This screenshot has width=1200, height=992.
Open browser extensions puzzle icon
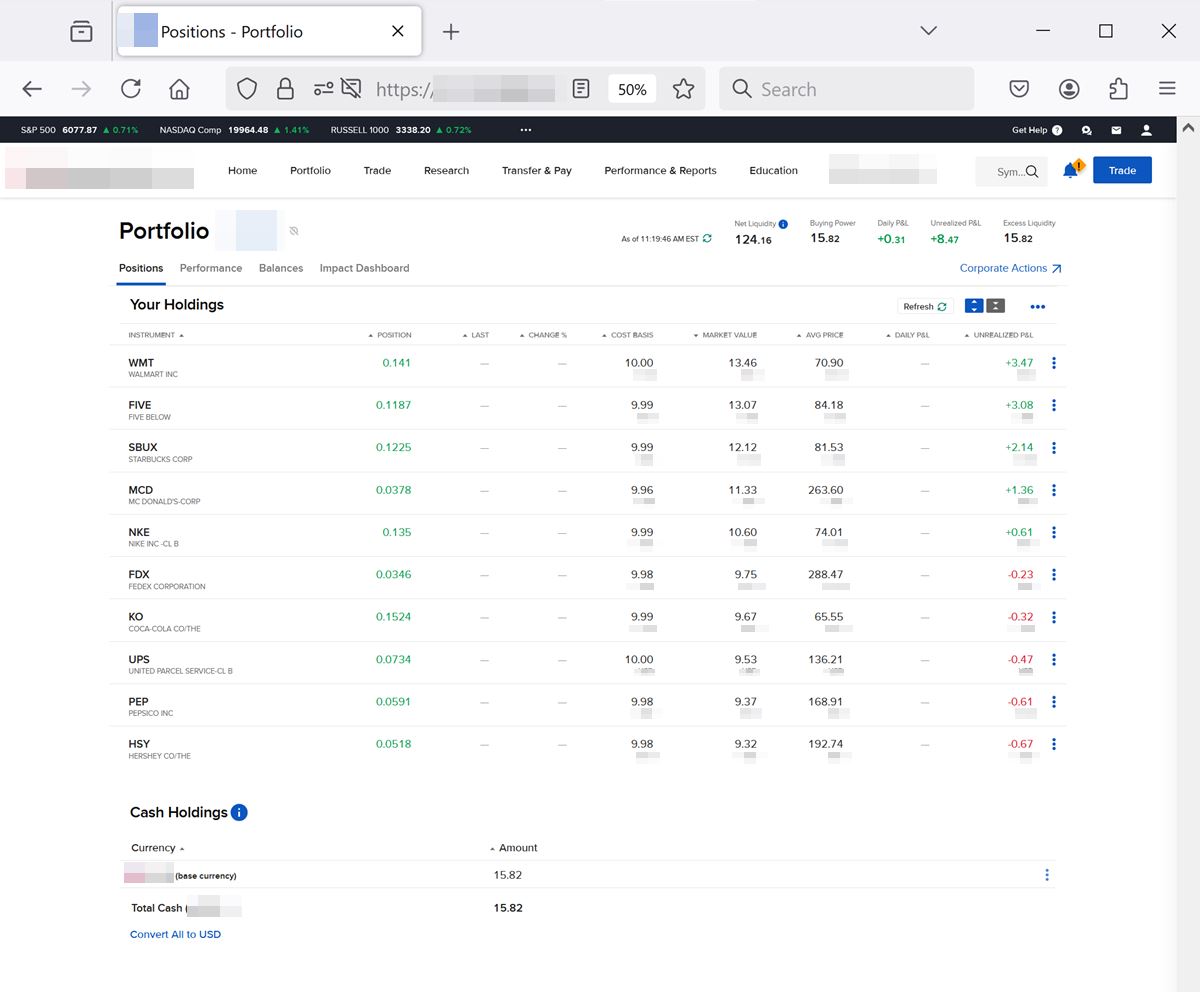click(x=1118, y=89)
